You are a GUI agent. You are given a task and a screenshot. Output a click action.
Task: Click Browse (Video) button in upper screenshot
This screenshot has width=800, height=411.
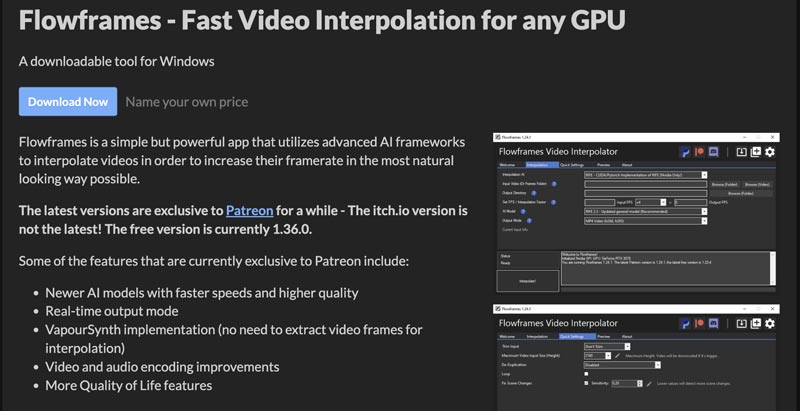[x=757, y=184]
